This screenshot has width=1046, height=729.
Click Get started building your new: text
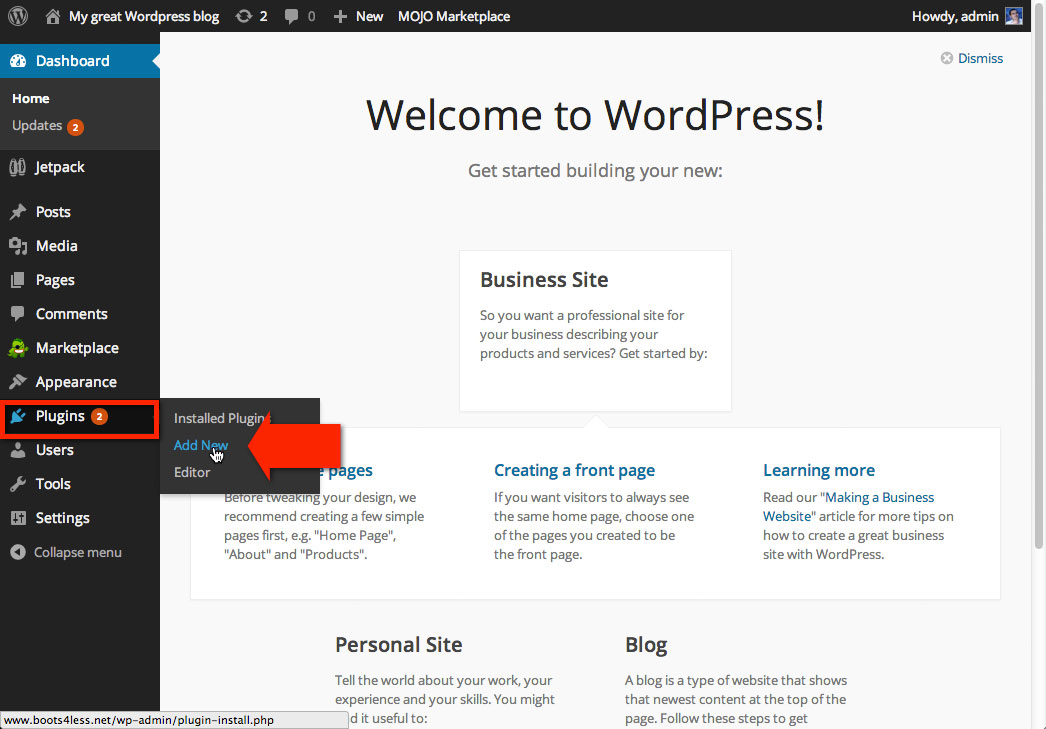coord(595,171)
